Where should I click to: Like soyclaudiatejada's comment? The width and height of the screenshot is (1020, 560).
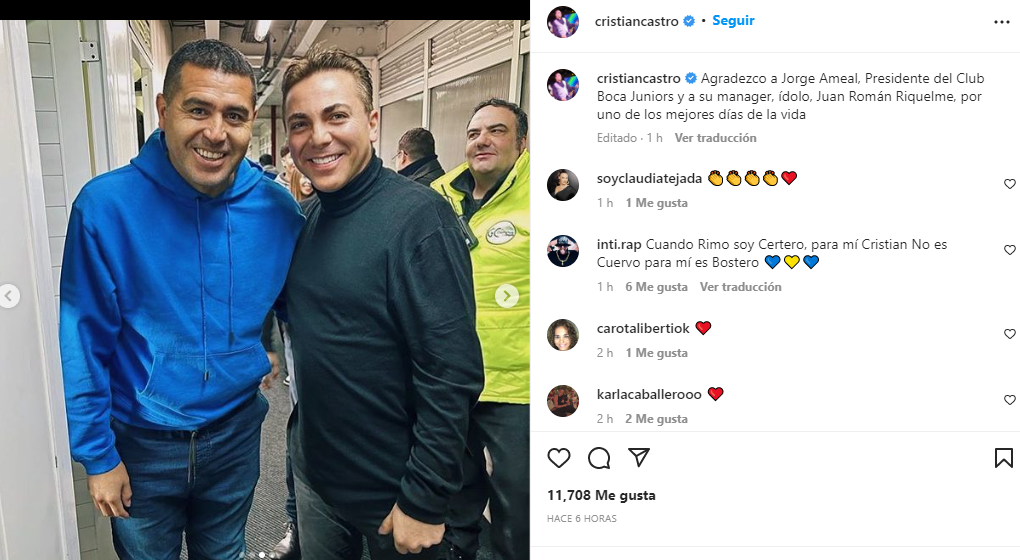click(x=1010, y=184)
